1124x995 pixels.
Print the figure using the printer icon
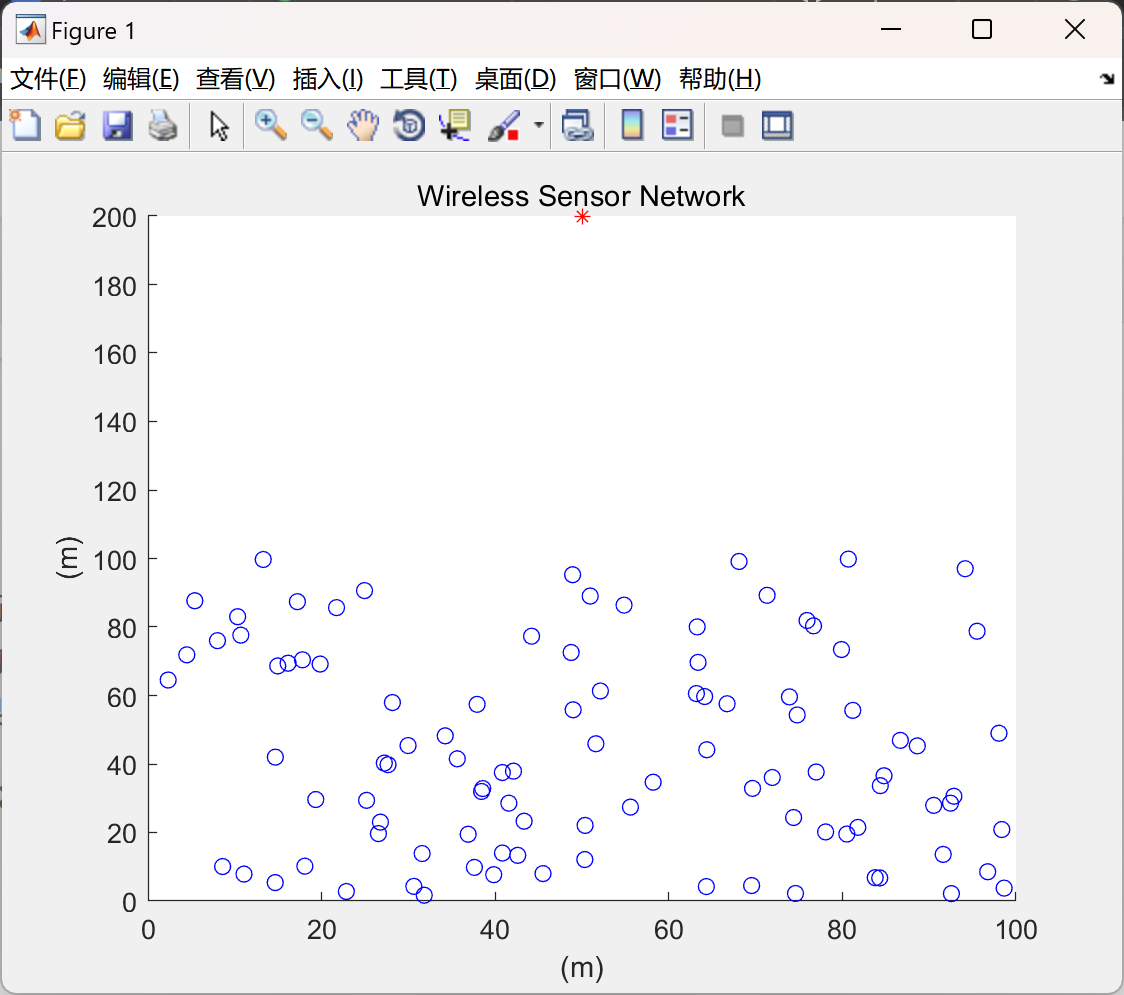pos(163,125)
